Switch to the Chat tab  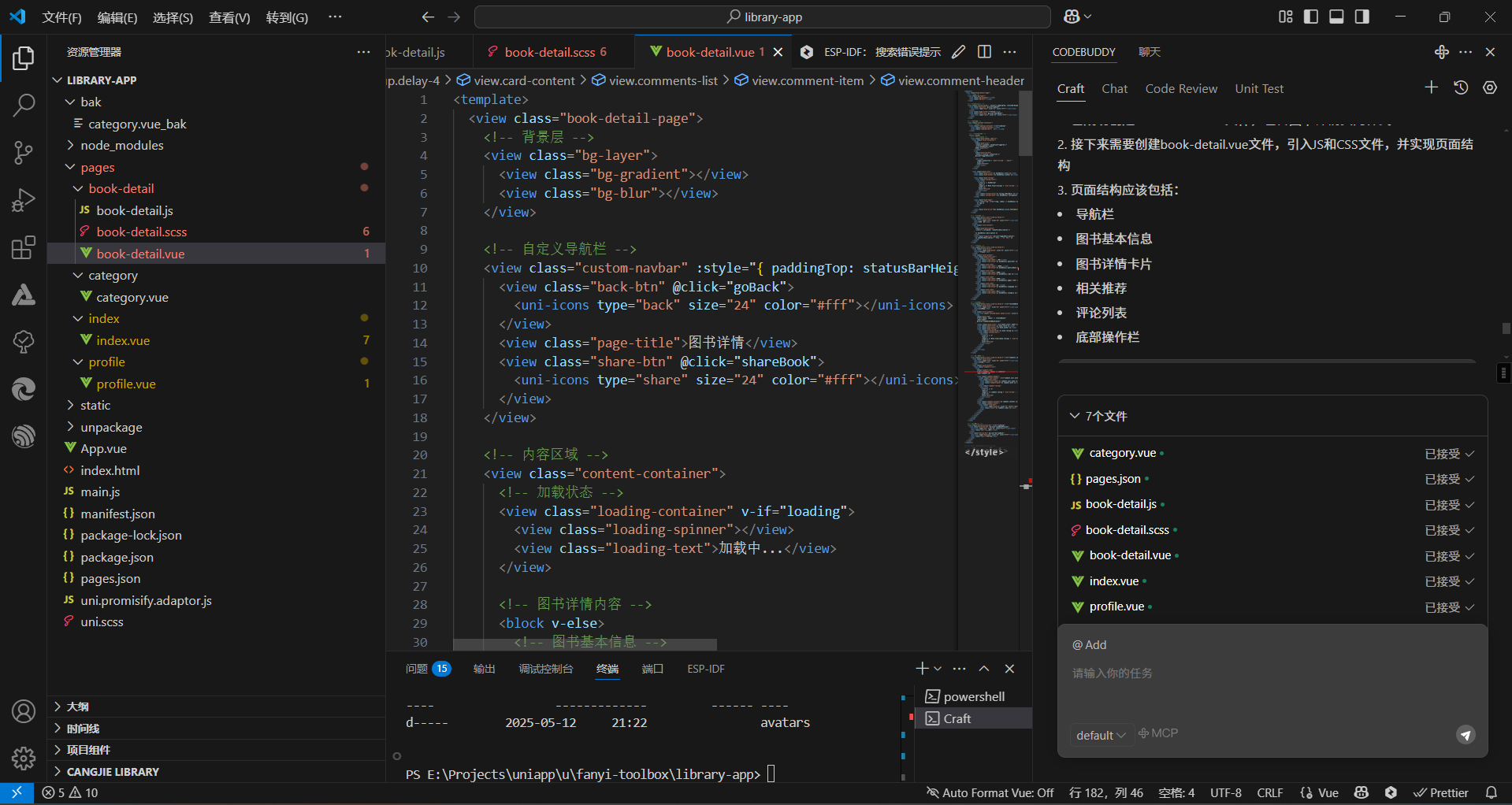pos(1114,89)
